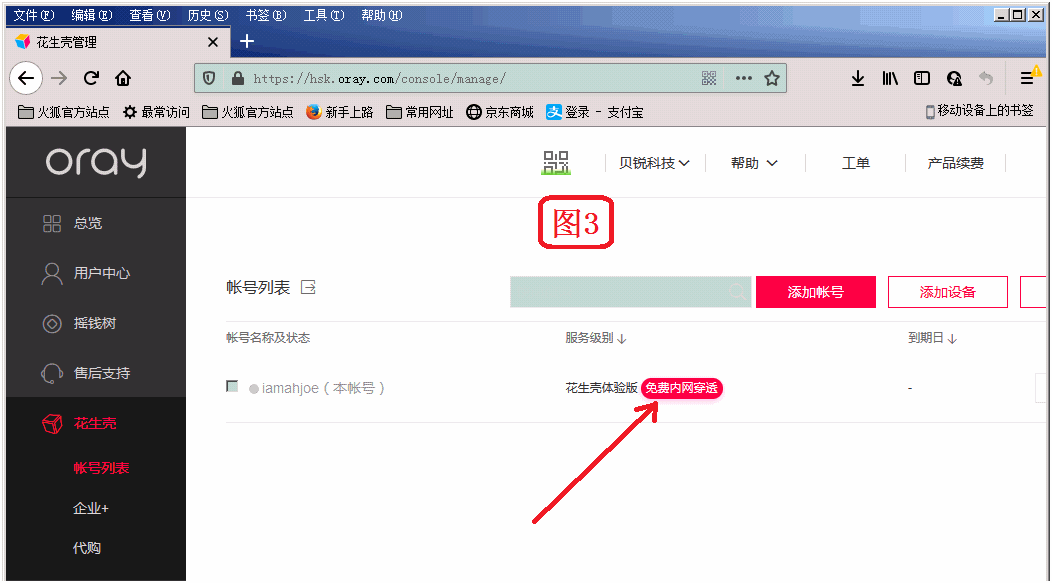The height and width of the screenshot is (583, 1052).
Task: Toggle the sidebar view icon
Action: (922, 78)
